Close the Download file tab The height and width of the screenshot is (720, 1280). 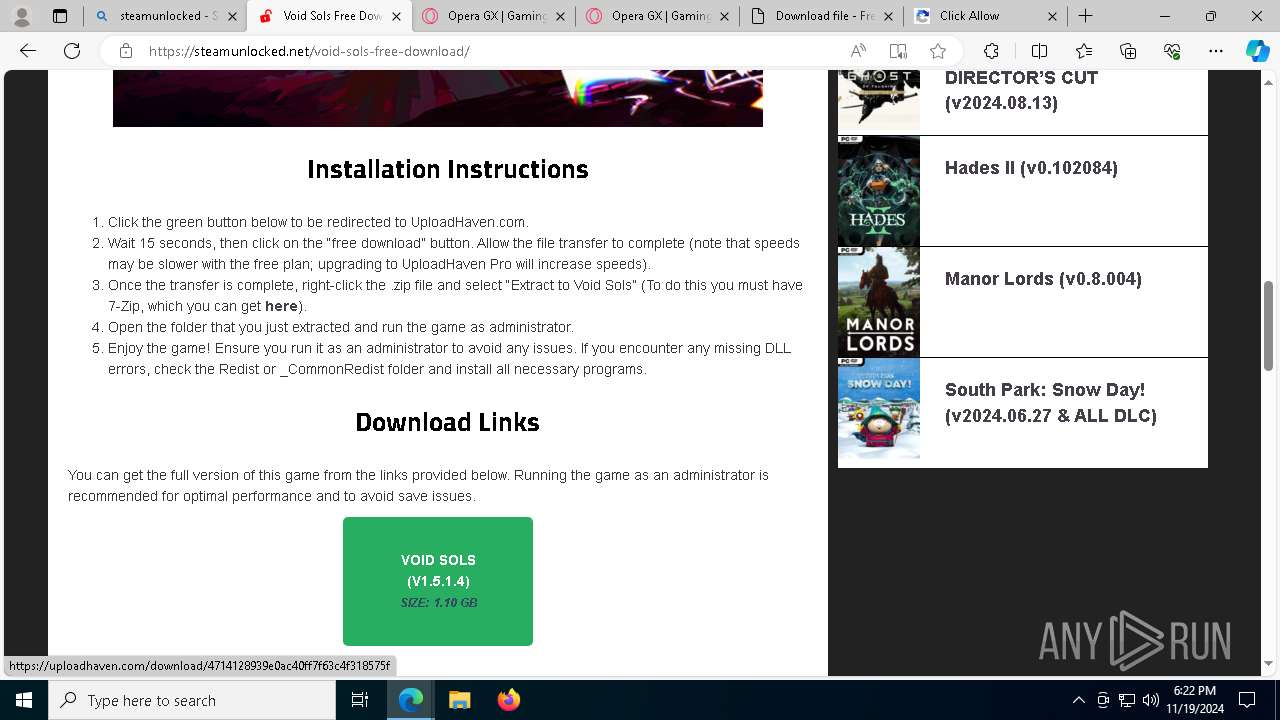tap(888, 16)
